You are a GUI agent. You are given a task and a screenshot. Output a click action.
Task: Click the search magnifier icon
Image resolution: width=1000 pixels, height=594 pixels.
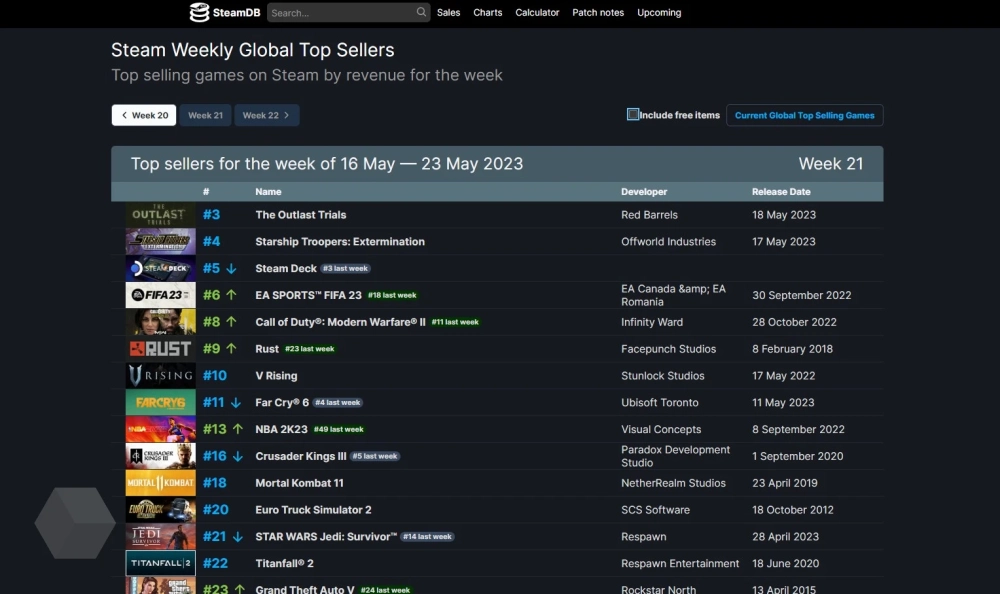[421, 13]
